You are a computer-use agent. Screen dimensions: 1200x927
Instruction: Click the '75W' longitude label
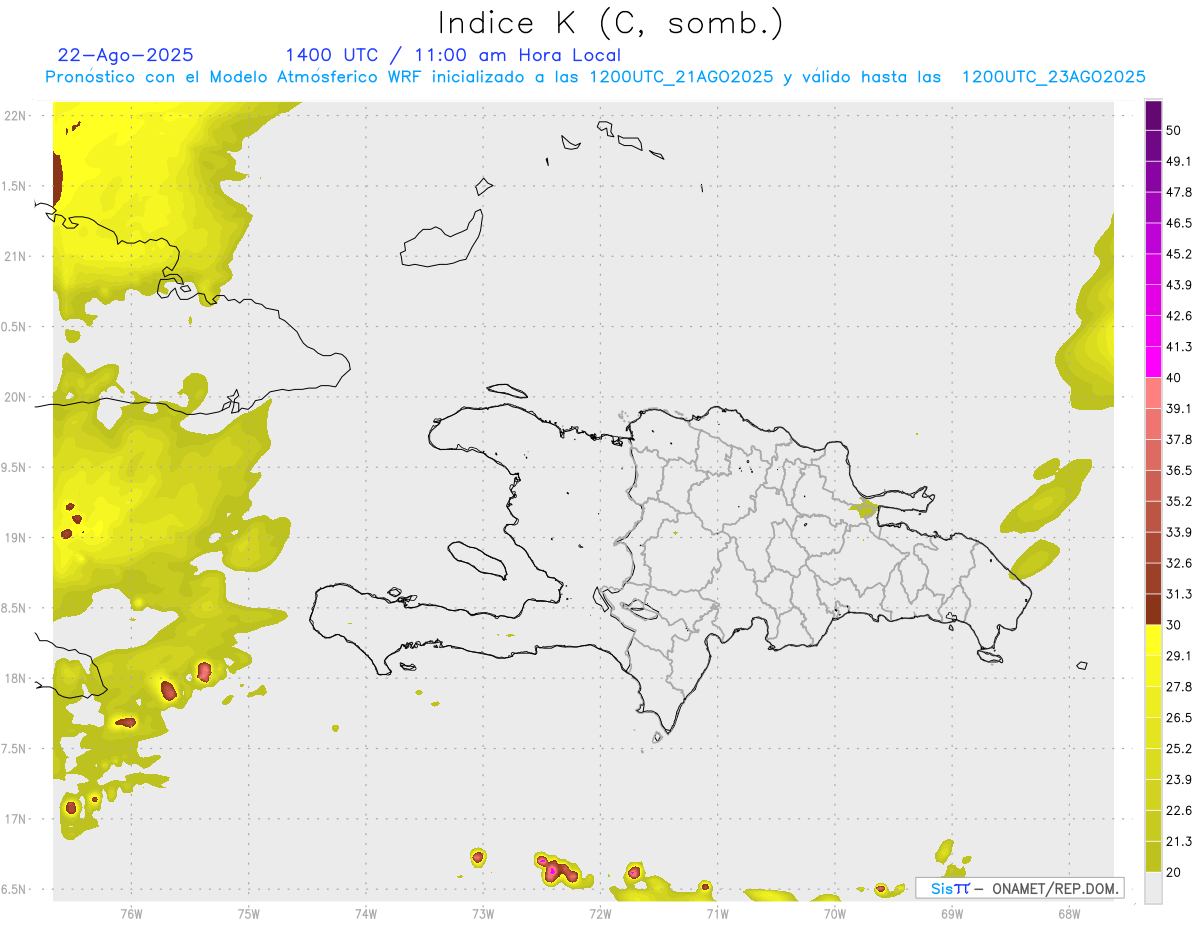(249, 913)
